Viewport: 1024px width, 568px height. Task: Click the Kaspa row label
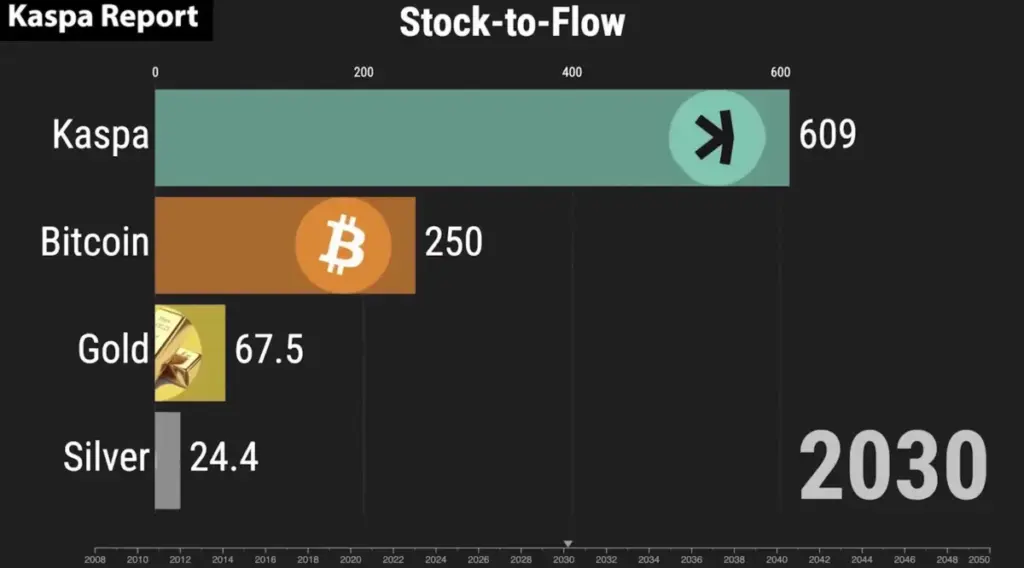tap(100, 137)
